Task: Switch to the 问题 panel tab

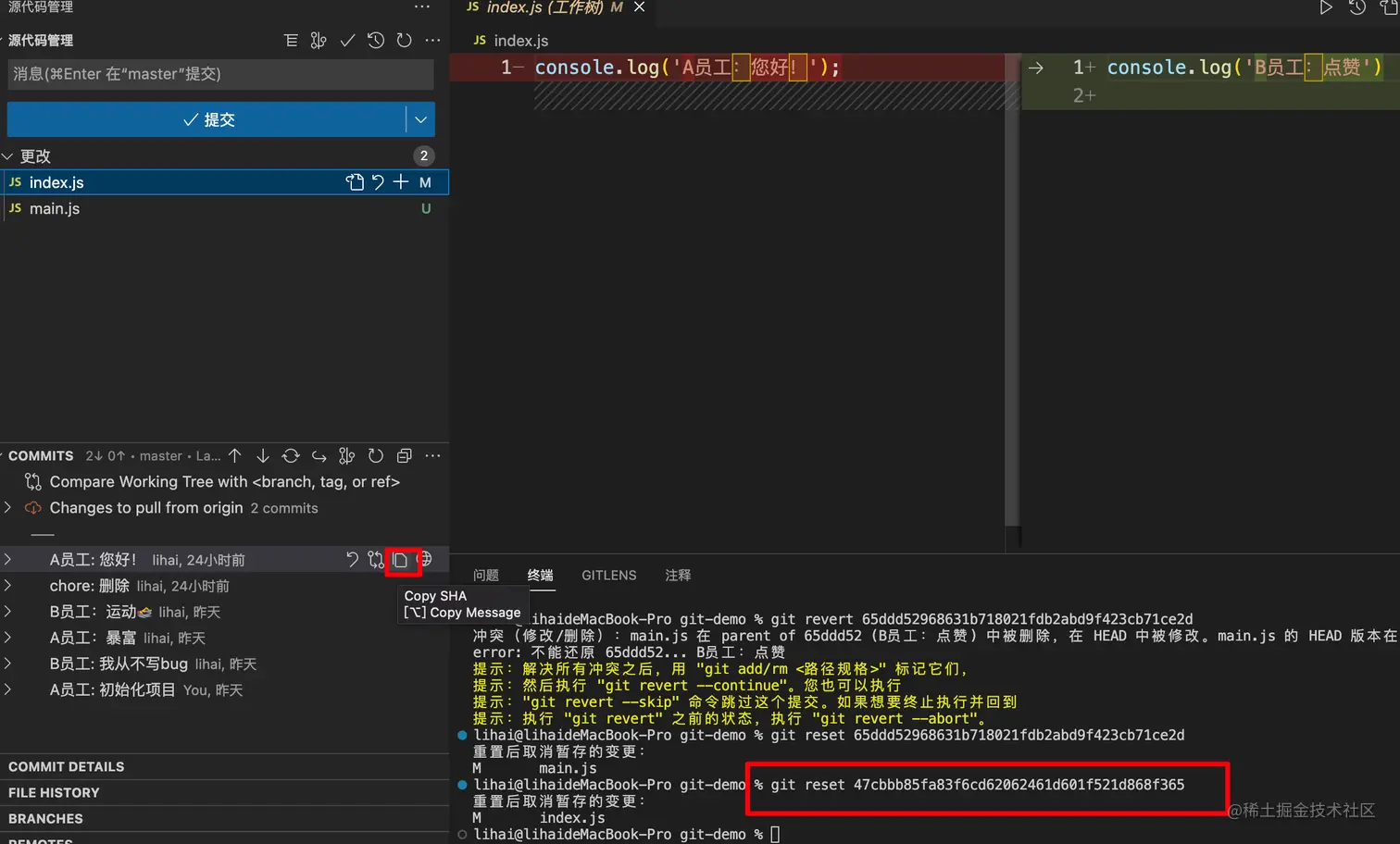Action: click(x=485, y=575)
